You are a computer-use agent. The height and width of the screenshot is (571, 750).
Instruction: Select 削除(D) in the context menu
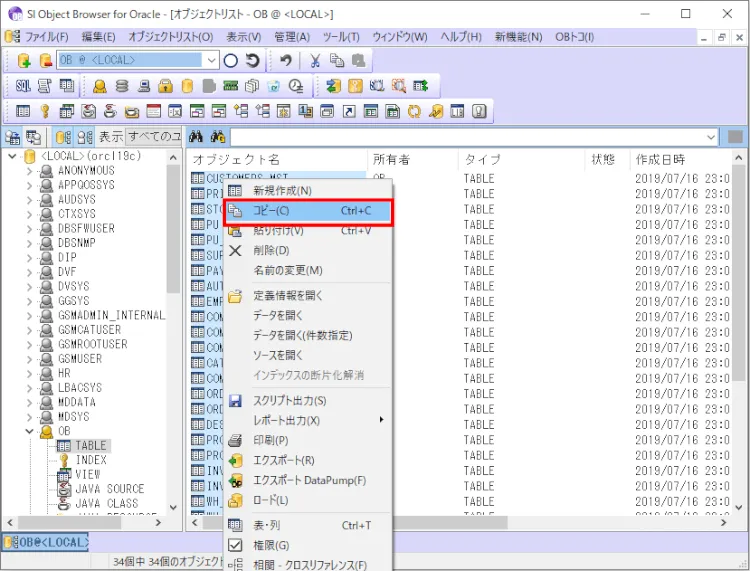pos(309,251)
